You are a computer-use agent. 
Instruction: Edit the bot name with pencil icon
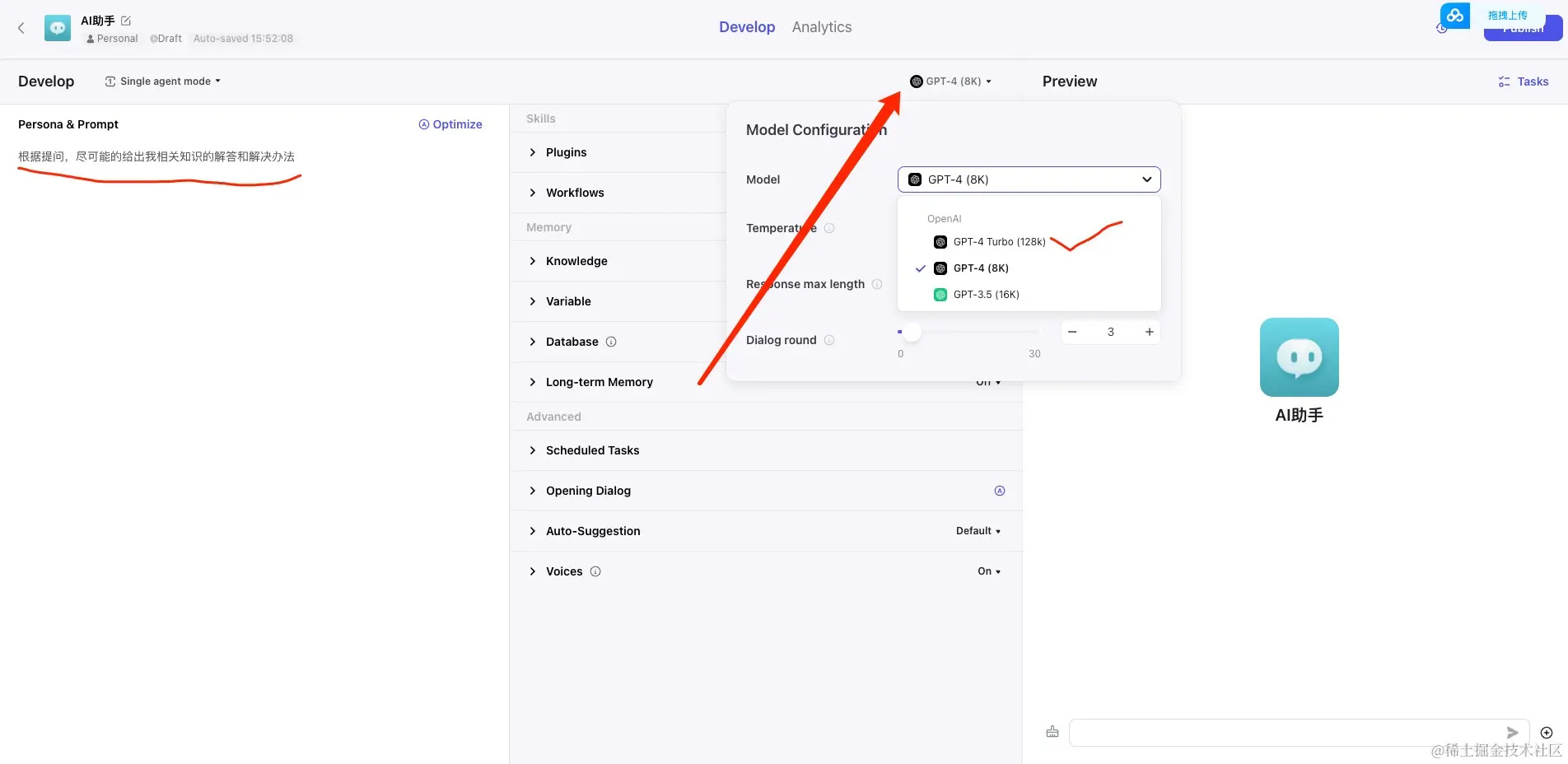pyautogui.click(x=126, y=21)
